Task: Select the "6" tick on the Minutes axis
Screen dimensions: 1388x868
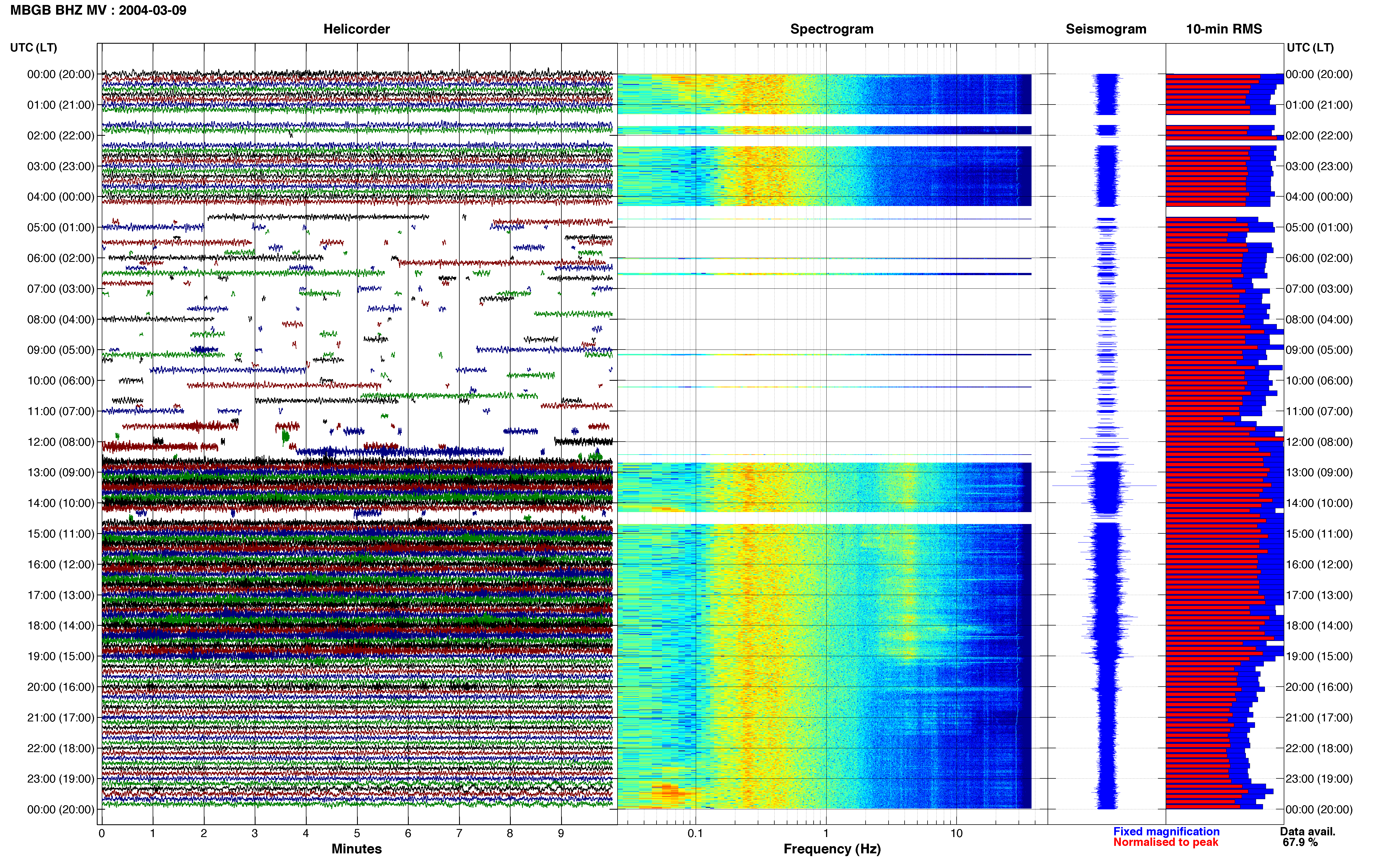Action: pyautogui.click(x=408, y=833)
